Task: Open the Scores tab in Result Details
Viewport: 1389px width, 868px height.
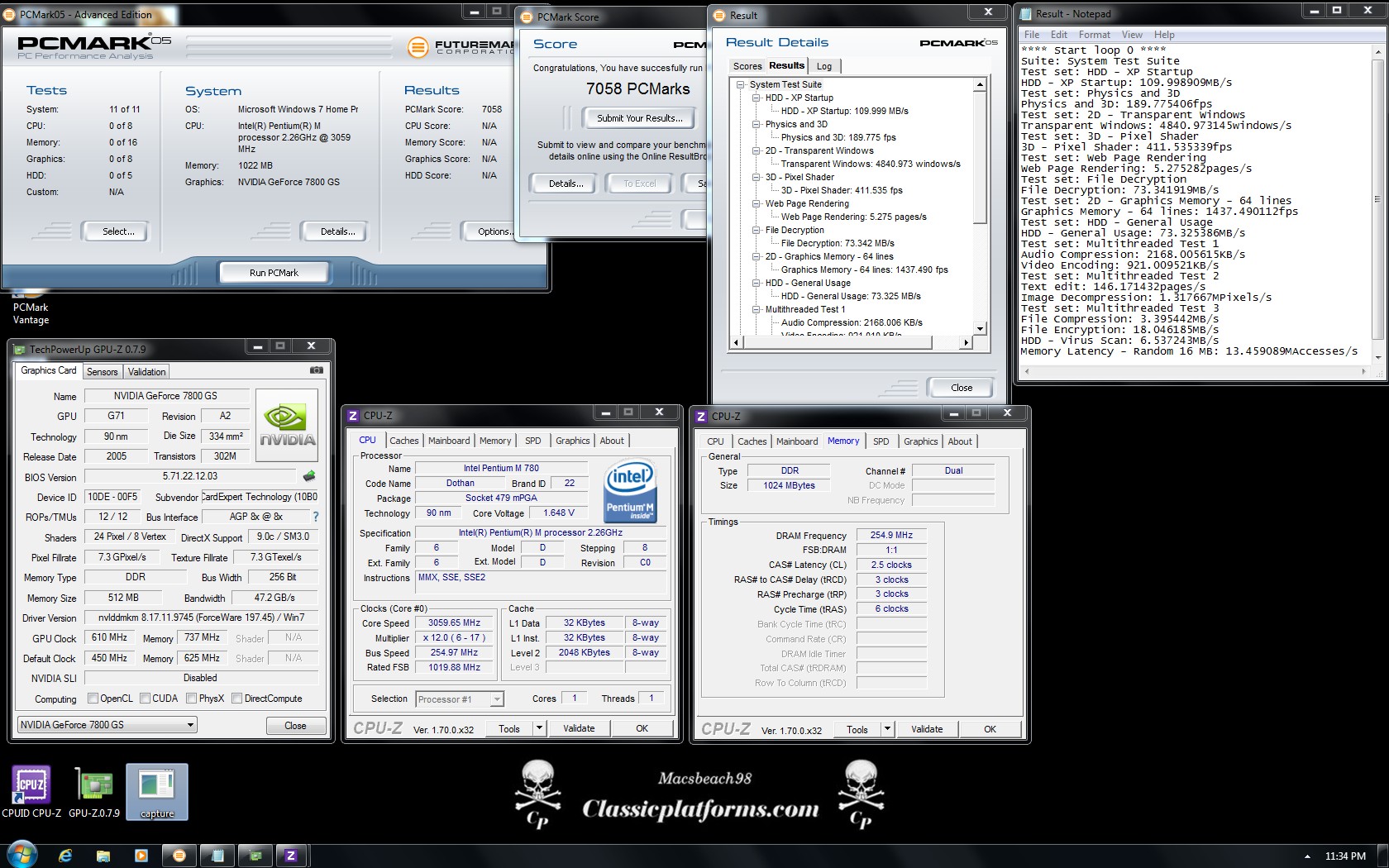Action: pyautogui.click(x=747, y=66)
